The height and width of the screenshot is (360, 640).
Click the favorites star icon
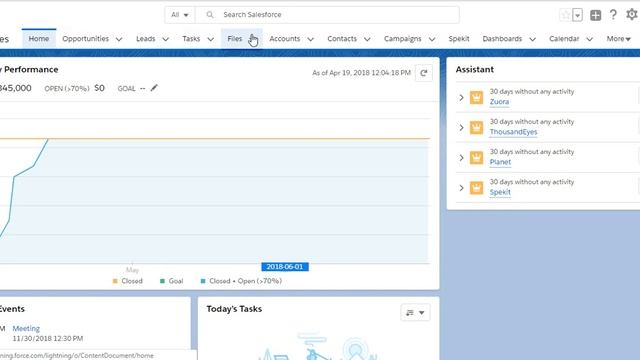coord(565,15)
